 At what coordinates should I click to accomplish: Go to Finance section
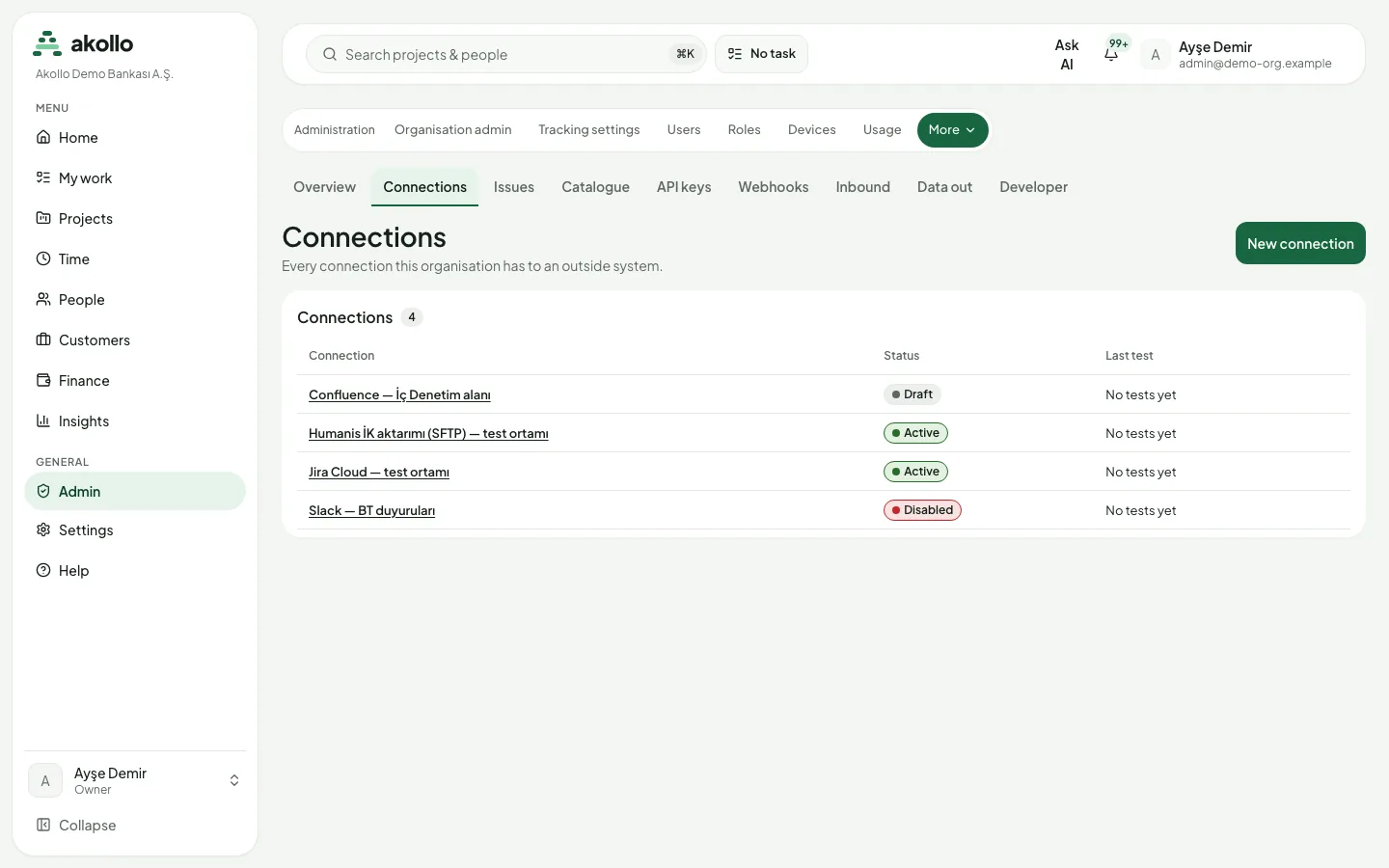tap(135, 381)
